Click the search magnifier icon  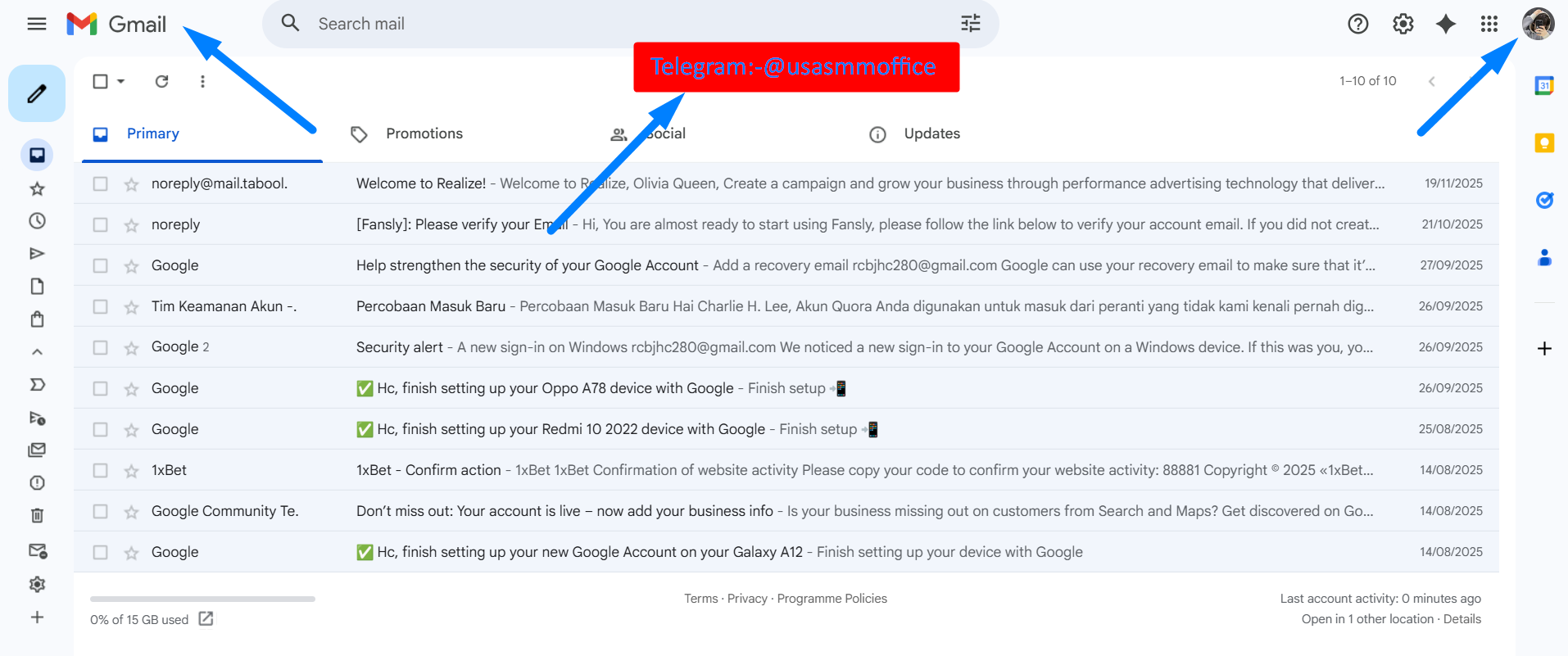[x=290, y=23]
